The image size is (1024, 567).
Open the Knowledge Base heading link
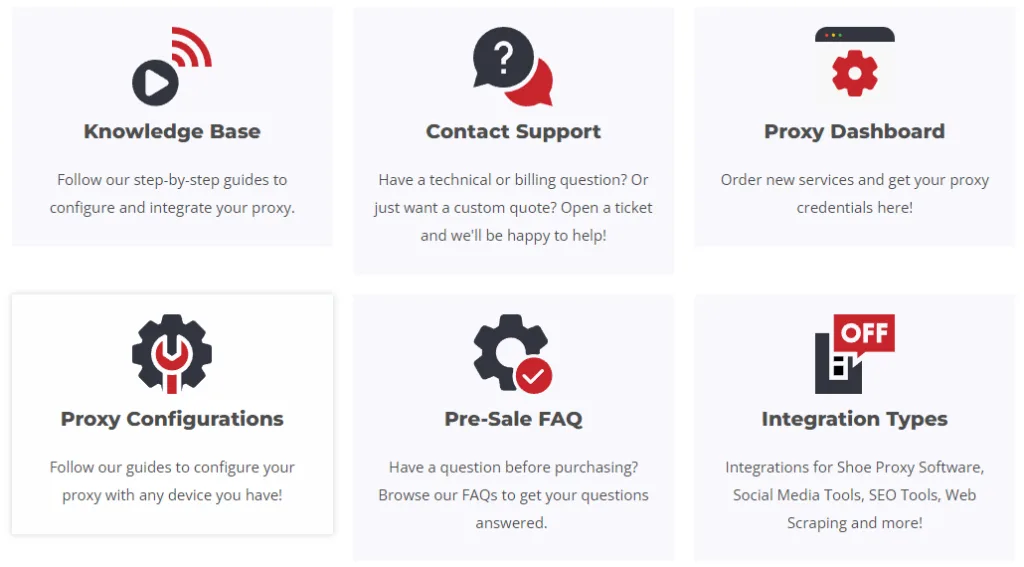pos(172,131)
